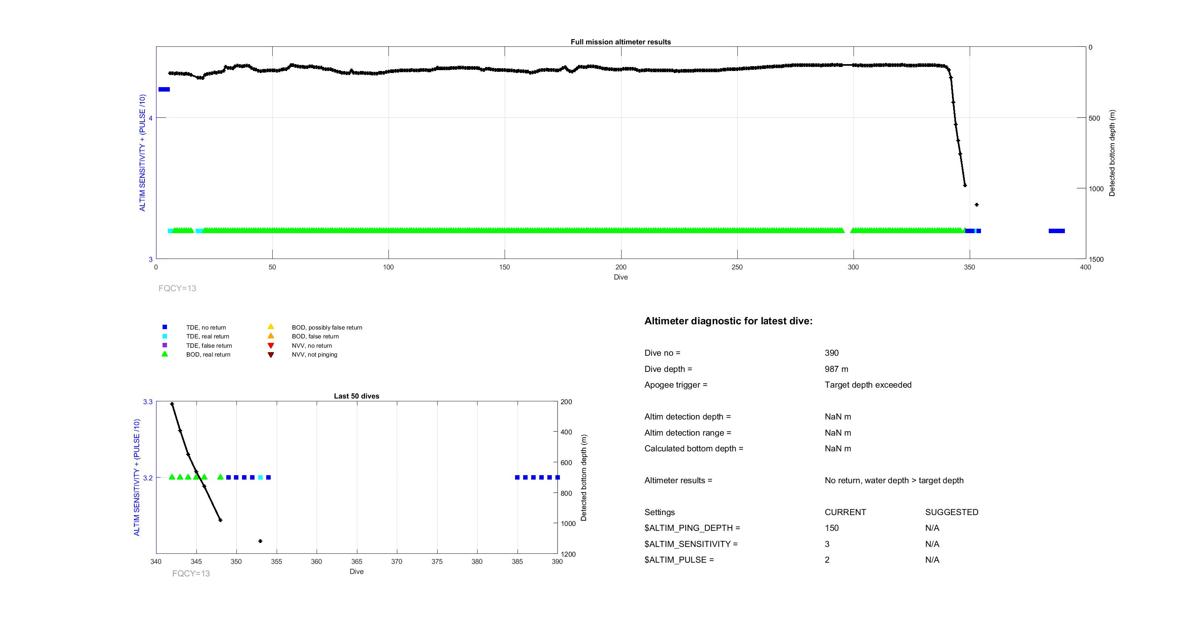
Task: Click the 'Calculated bottom depth =' label
Action: (x=694, y=449)
